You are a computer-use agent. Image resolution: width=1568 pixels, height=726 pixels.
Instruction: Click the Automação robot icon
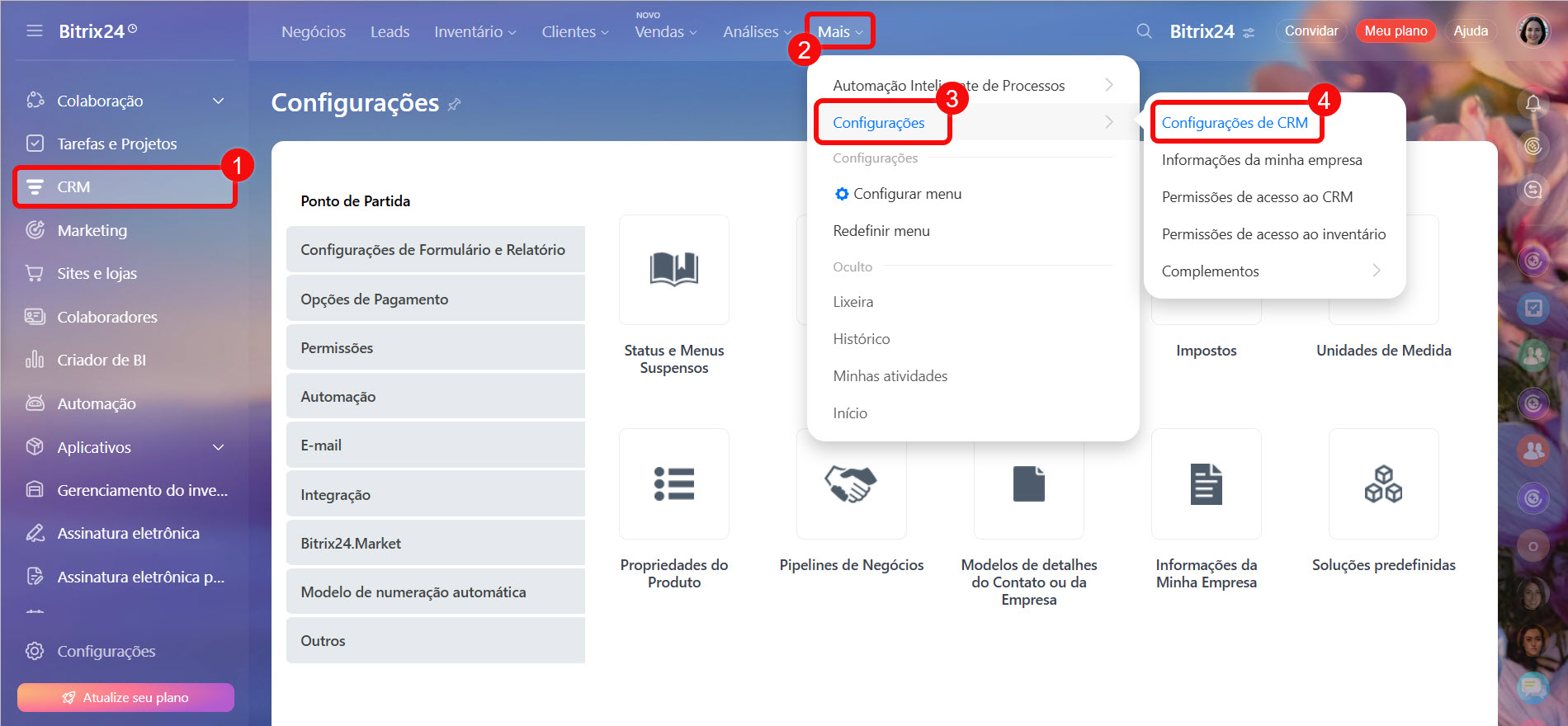35,403
